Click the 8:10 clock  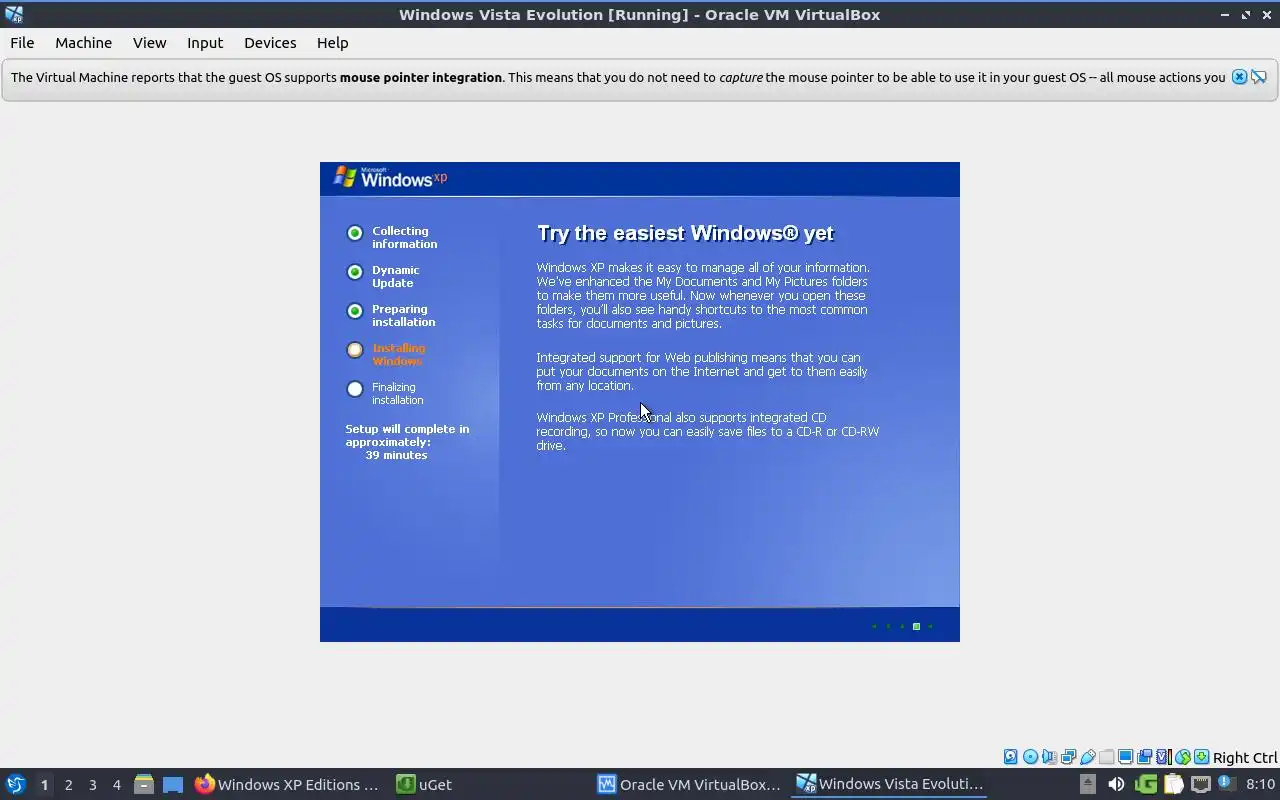click(x=1260, y=784)
